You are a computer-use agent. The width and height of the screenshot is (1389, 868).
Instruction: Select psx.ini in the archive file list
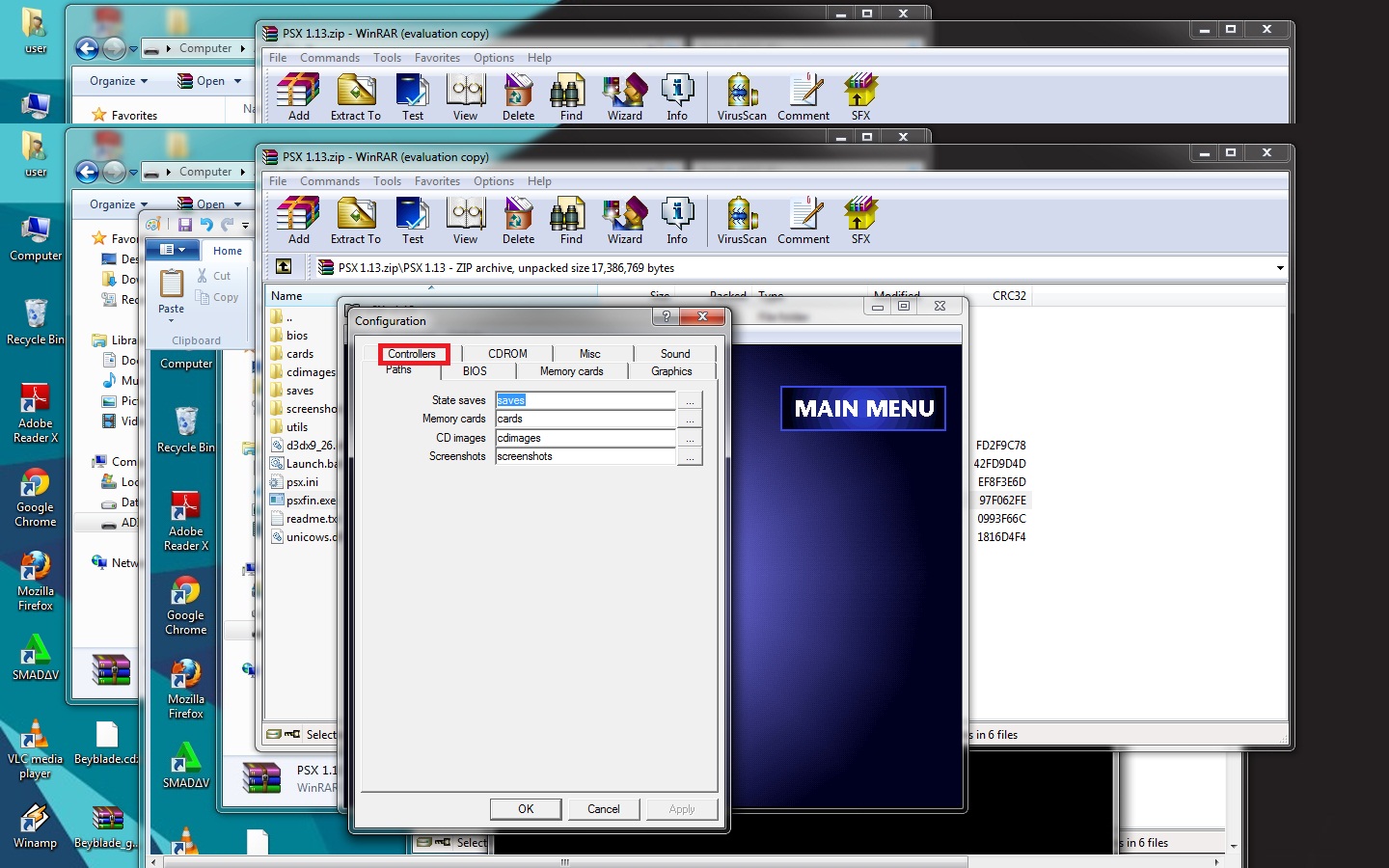pos(302,482)
